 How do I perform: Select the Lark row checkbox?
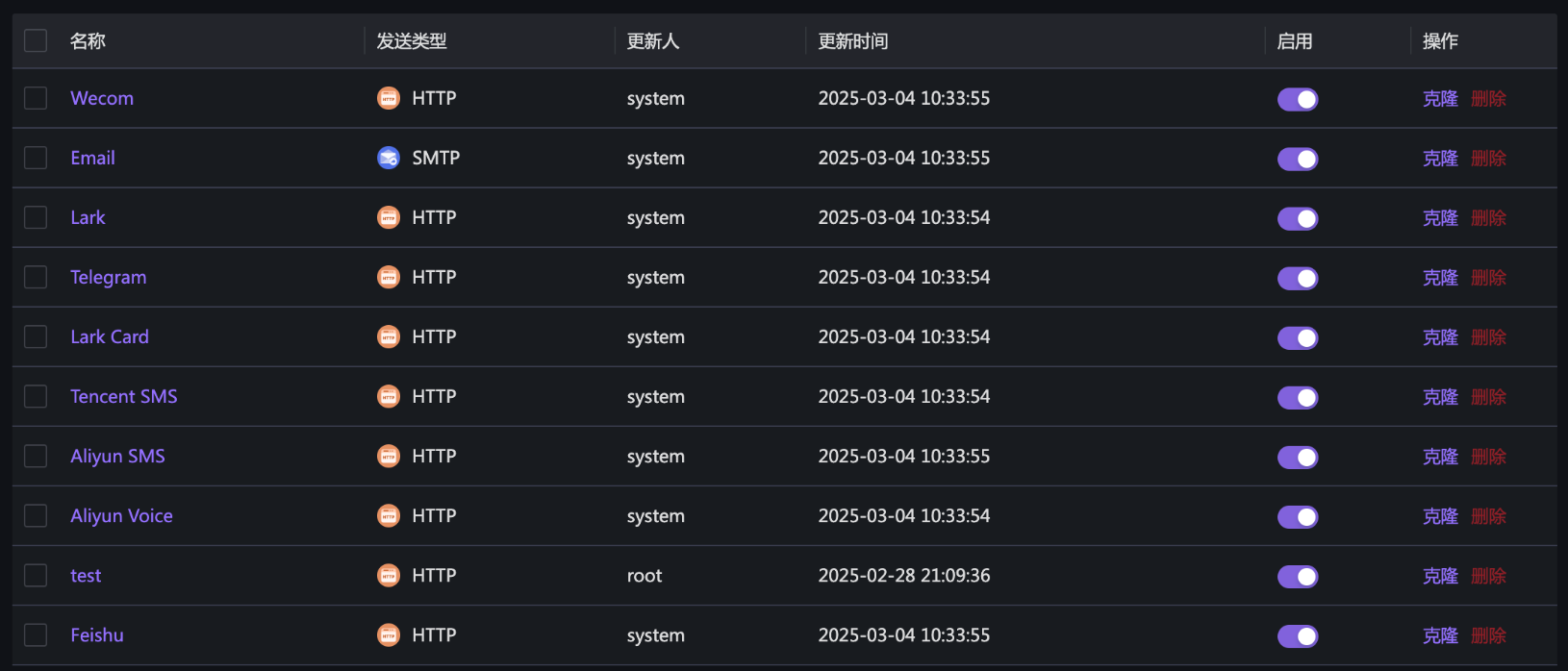click(x=36, y=217)
